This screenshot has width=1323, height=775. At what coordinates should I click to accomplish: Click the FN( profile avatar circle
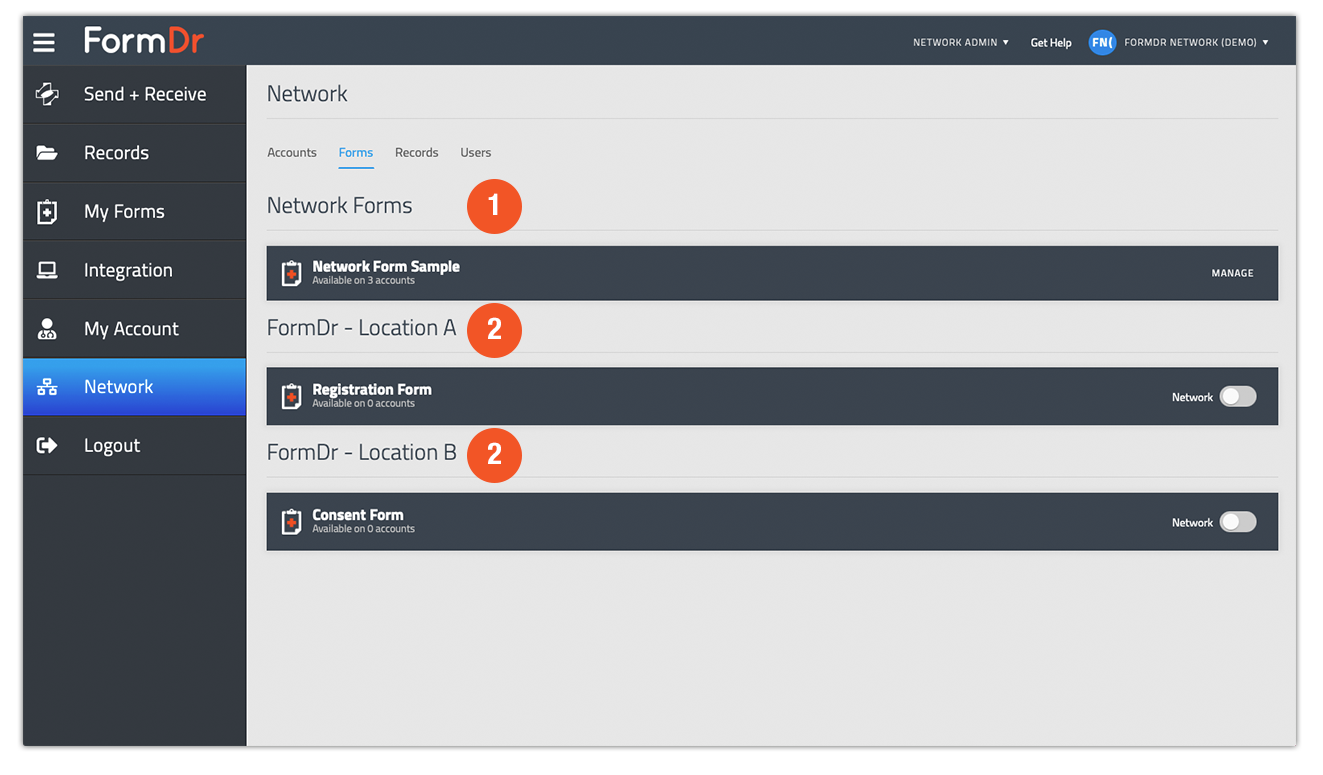(x=1102, y=42)
